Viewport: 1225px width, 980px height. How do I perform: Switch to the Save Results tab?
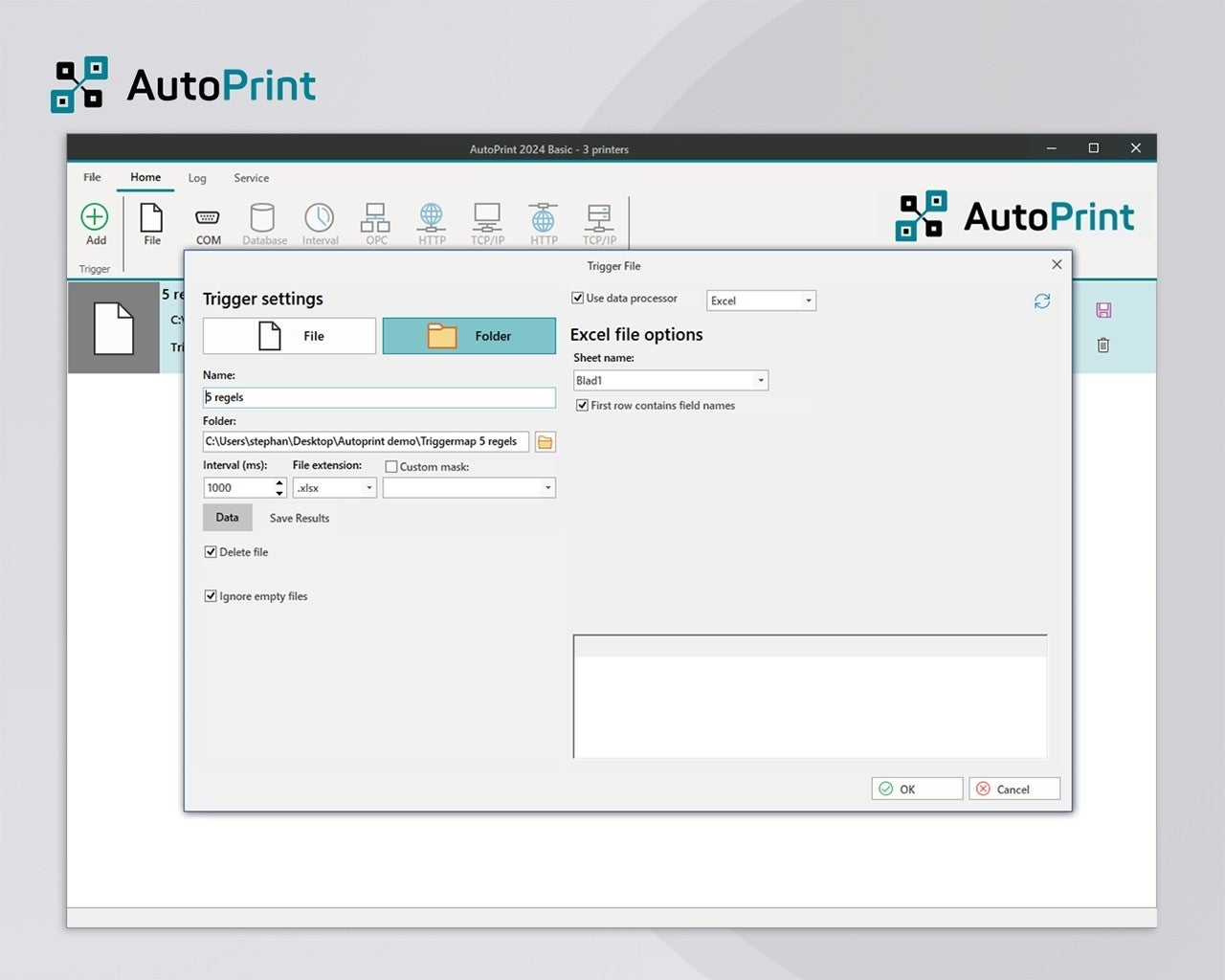299,518
